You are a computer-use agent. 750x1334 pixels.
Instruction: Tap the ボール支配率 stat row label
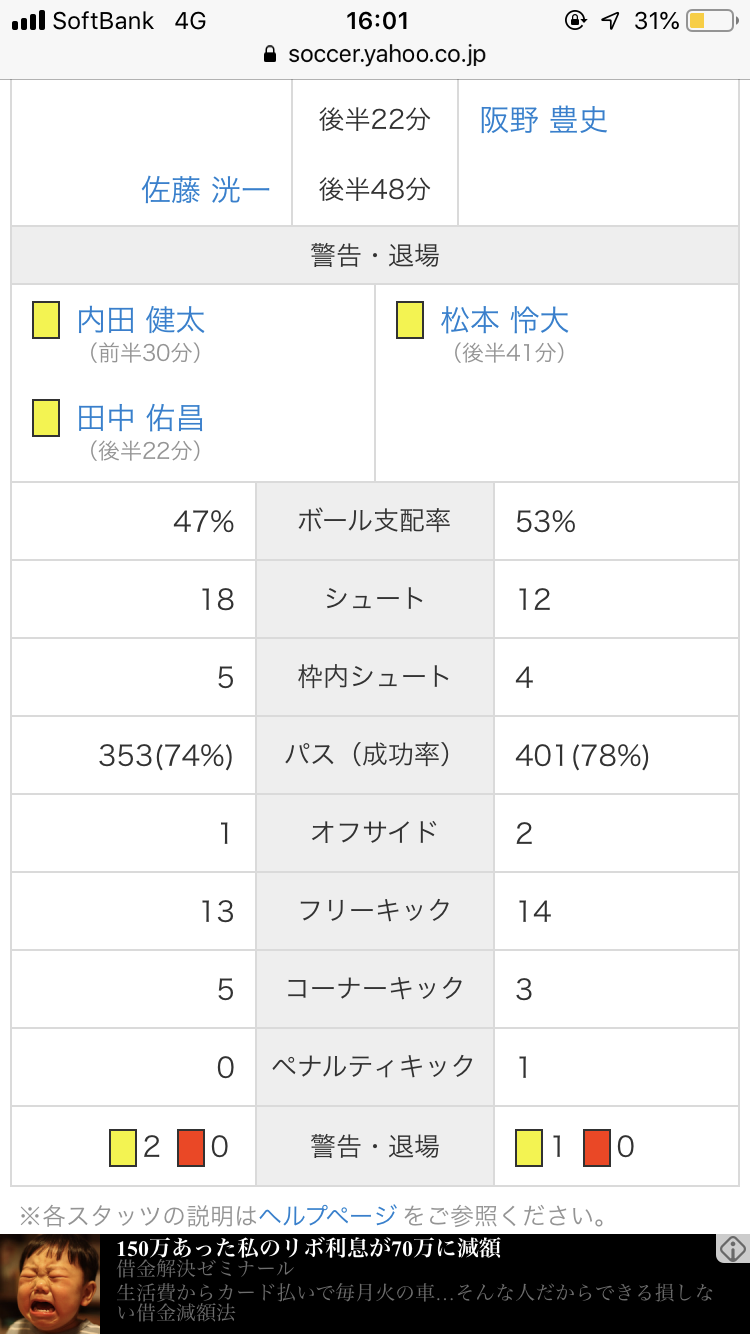(x=375, y=521)
